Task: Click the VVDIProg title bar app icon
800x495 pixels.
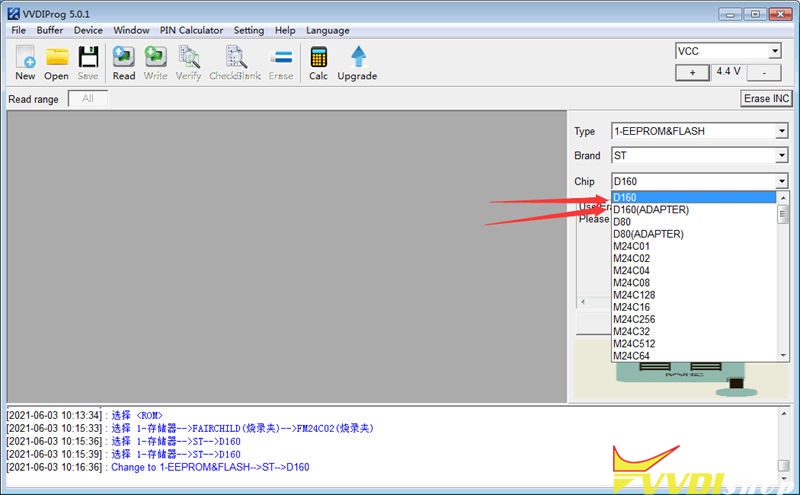Action: coord(13,13)
